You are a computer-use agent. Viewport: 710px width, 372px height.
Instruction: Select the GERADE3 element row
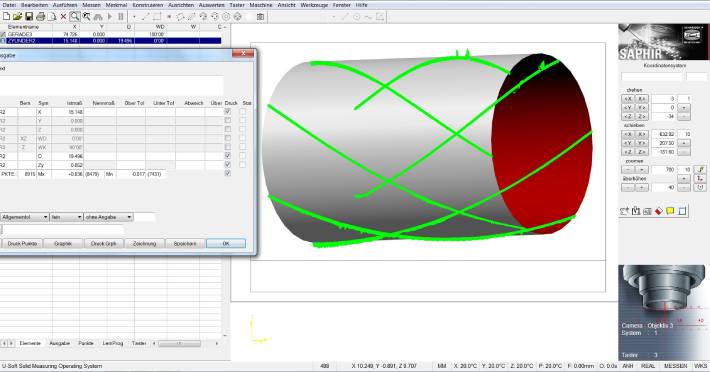pos(111,34)
